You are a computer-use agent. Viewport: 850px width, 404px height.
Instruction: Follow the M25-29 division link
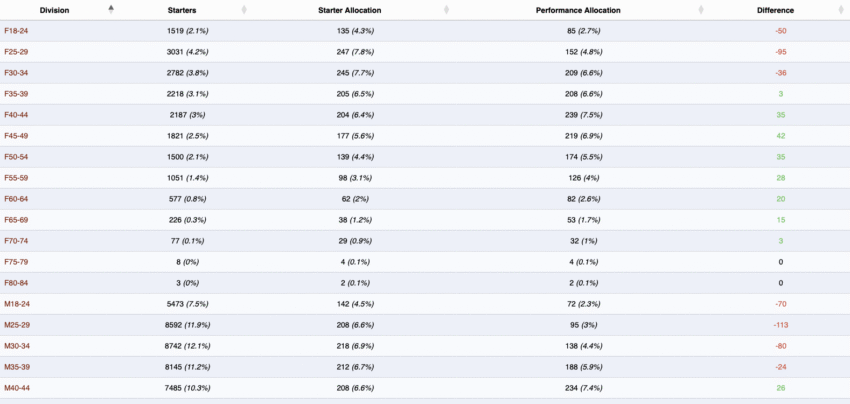(16, 325)
